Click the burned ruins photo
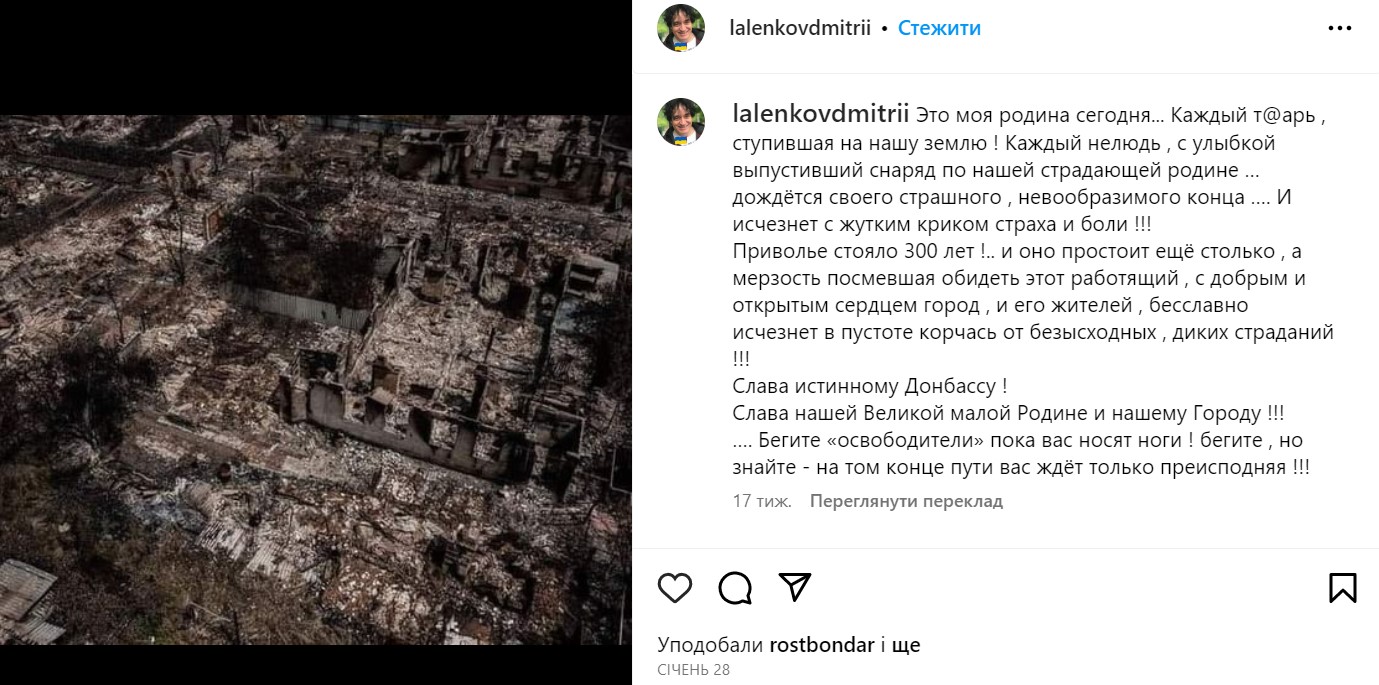Viewport: 1379px width, 685px height. click(316, 379)
